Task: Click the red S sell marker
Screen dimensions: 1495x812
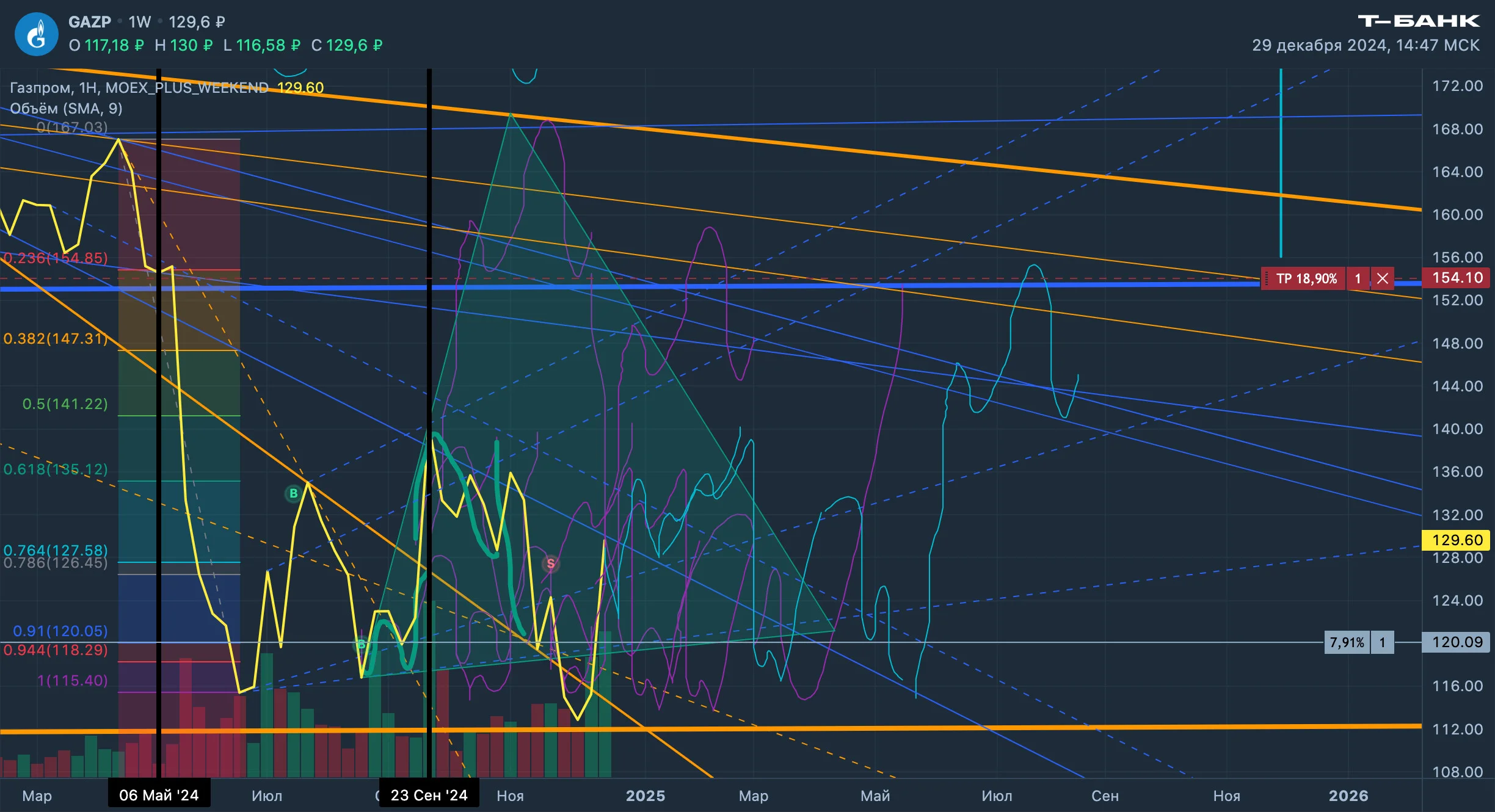Action: tap(550, 564)
